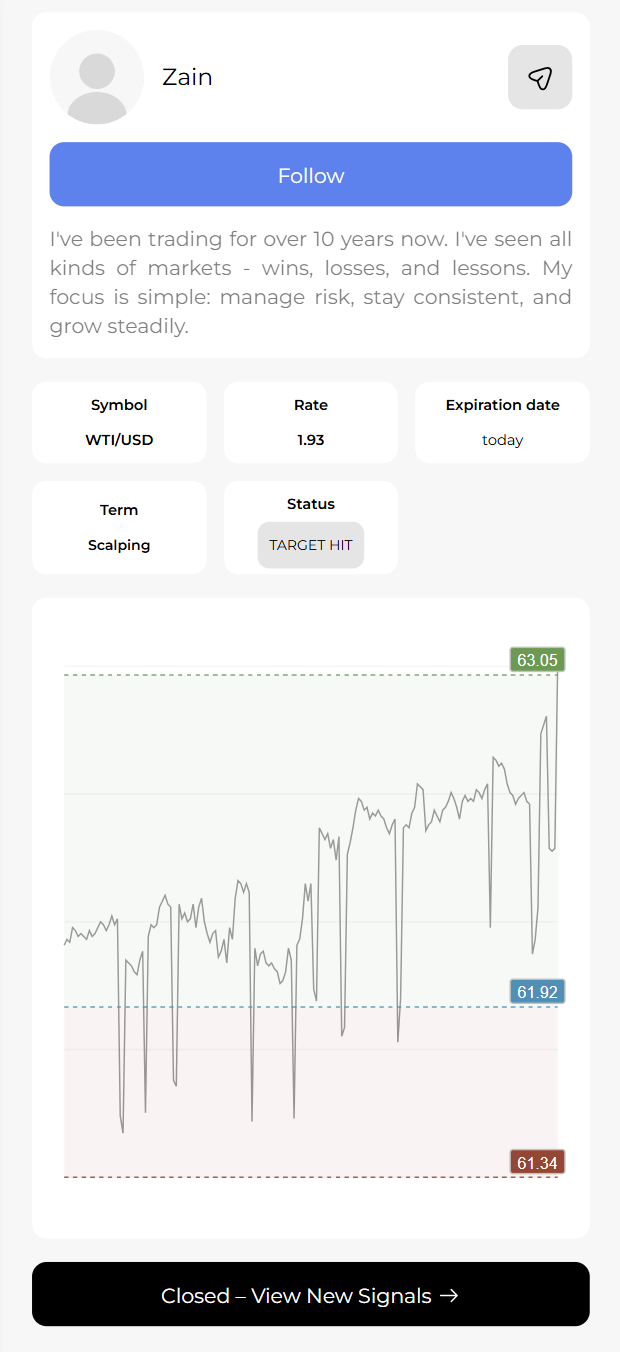Click the username Zain
The height and width of the screenshot is (1352, 620).
187,77
